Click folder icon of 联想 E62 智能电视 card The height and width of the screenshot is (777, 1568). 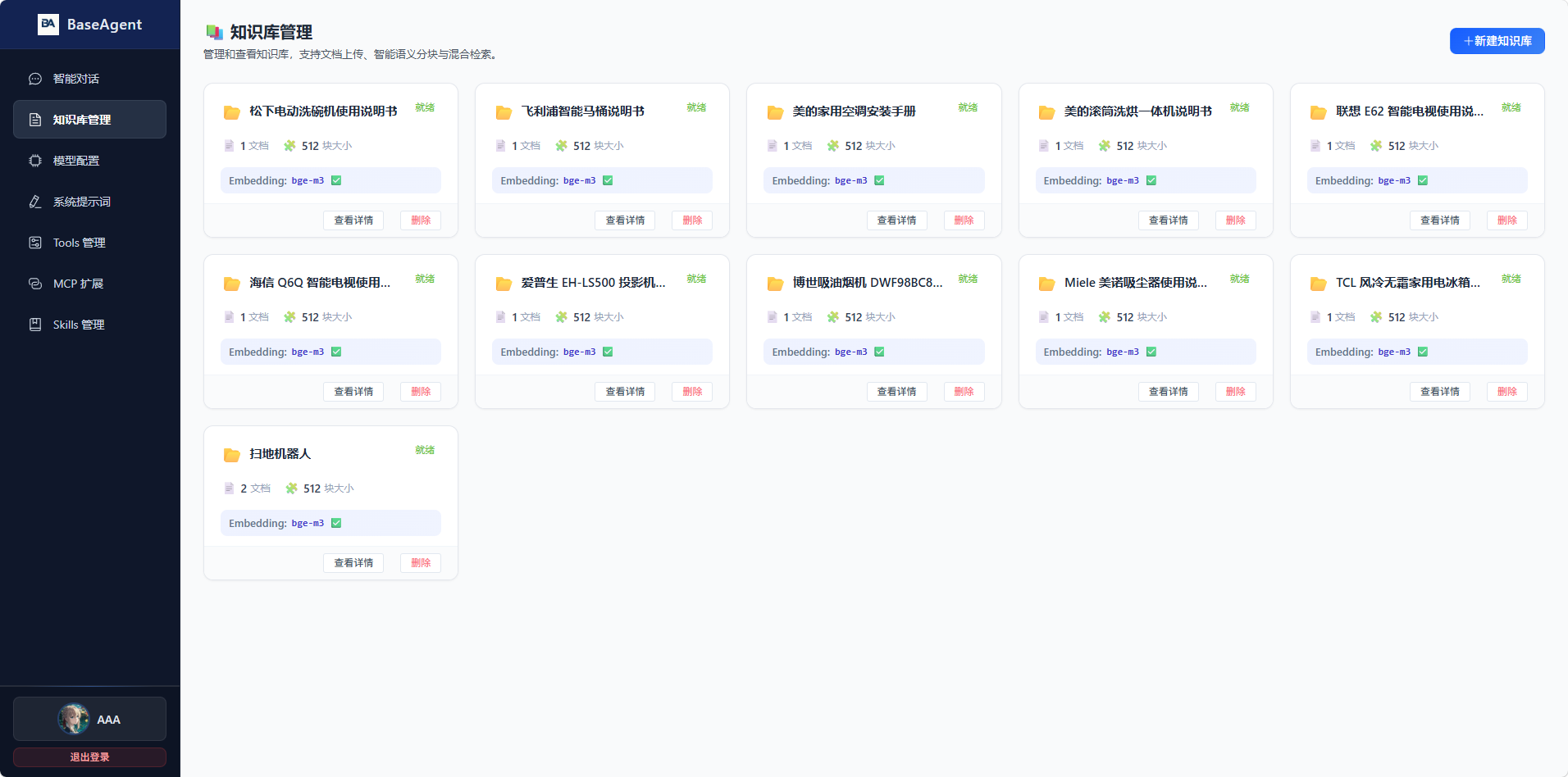tap(1318, 112)
